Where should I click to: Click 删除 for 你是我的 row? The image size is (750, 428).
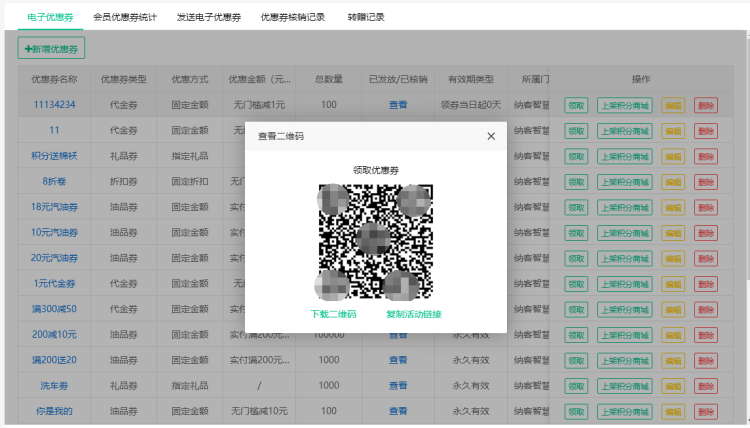pos(706,412)
